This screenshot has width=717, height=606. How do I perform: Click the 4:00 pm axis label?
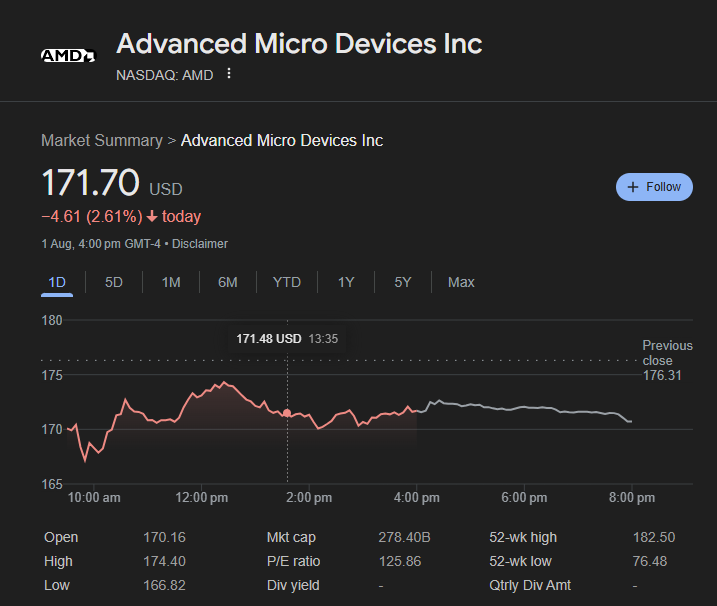tap(417, 498)
